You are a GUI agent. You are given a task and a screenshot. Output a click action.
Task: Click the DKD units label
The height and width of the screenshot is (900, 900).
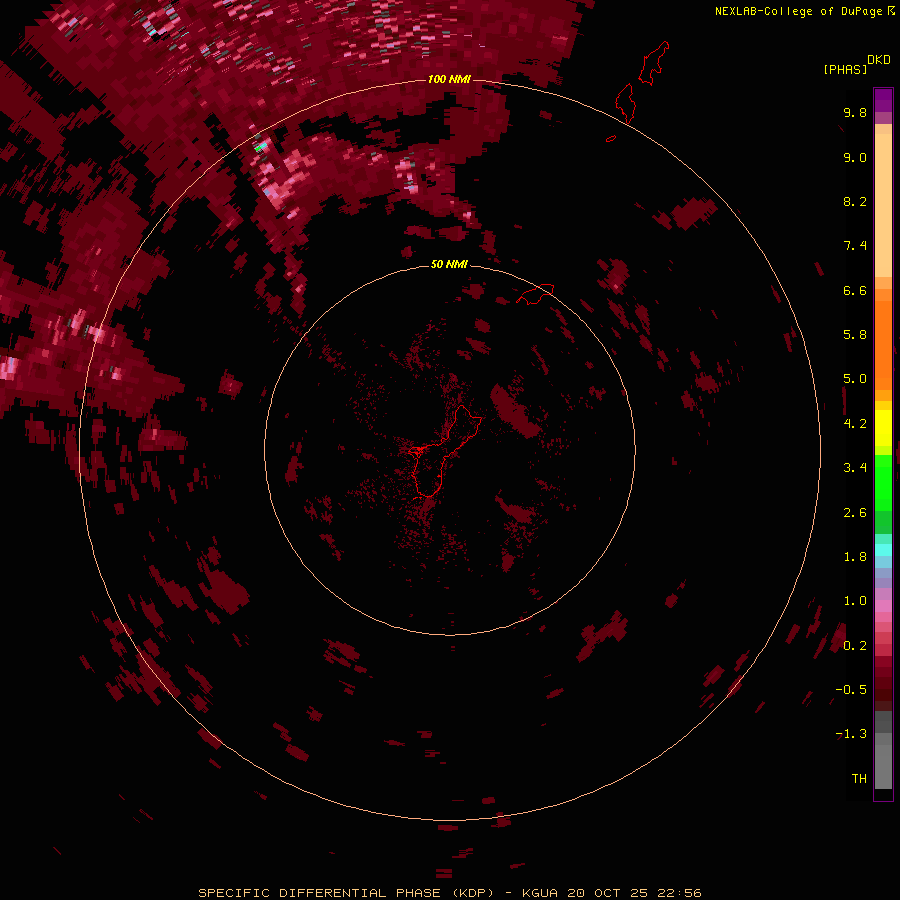click(x=879, y=60)
